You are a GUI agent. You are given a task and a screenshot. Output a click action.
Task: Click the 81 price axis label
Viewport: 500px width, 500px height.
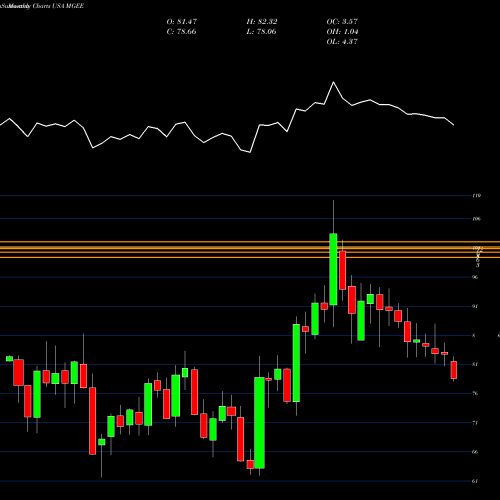[x=475, y=364]
